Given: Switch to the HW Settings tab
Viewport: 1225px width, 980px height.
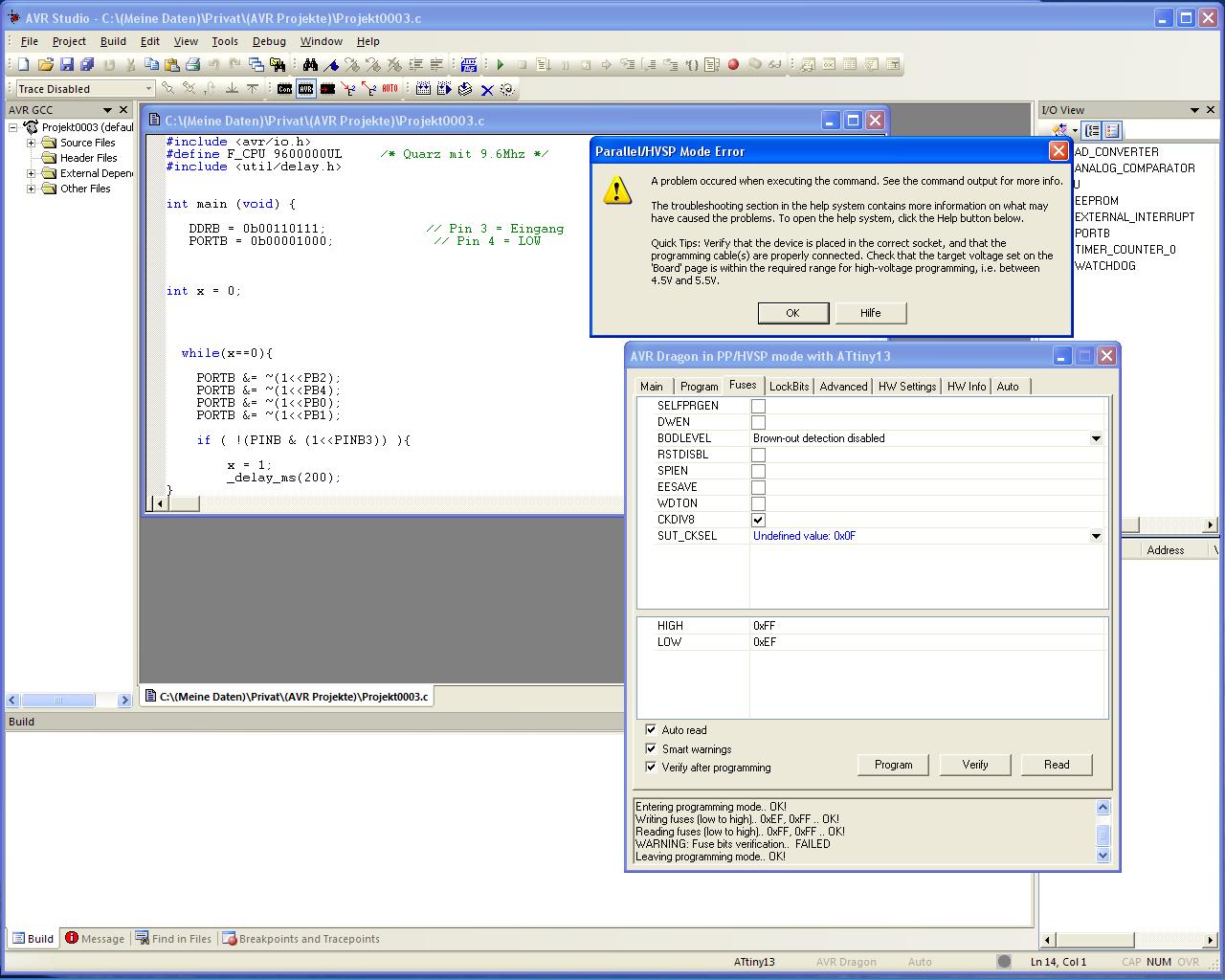Looking at the screenshot, I should [x=907, y=387].
